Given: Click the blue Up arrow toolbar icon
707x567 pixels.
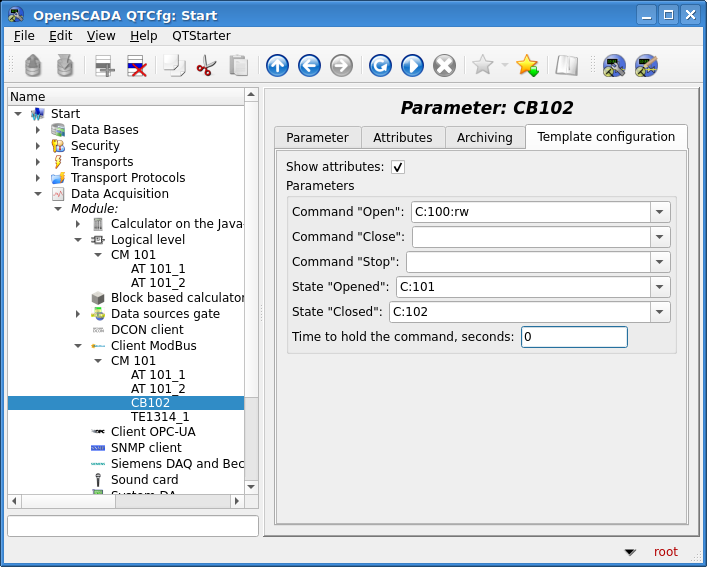Looking at the screenshot, I should pos(277,66).
